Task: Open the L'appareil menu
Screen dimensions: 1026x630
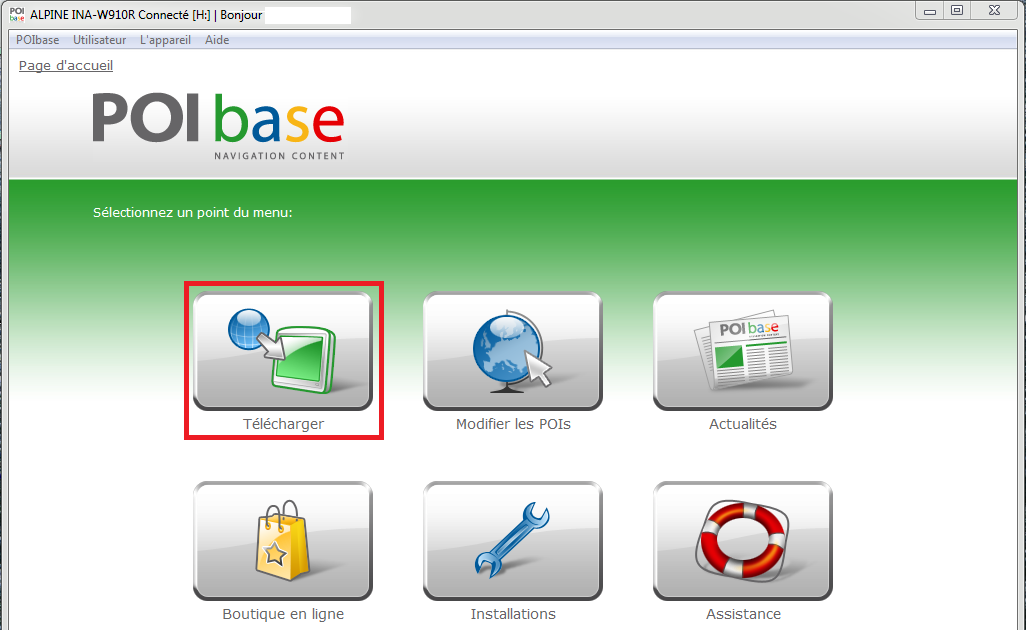Action: [165, 40]
